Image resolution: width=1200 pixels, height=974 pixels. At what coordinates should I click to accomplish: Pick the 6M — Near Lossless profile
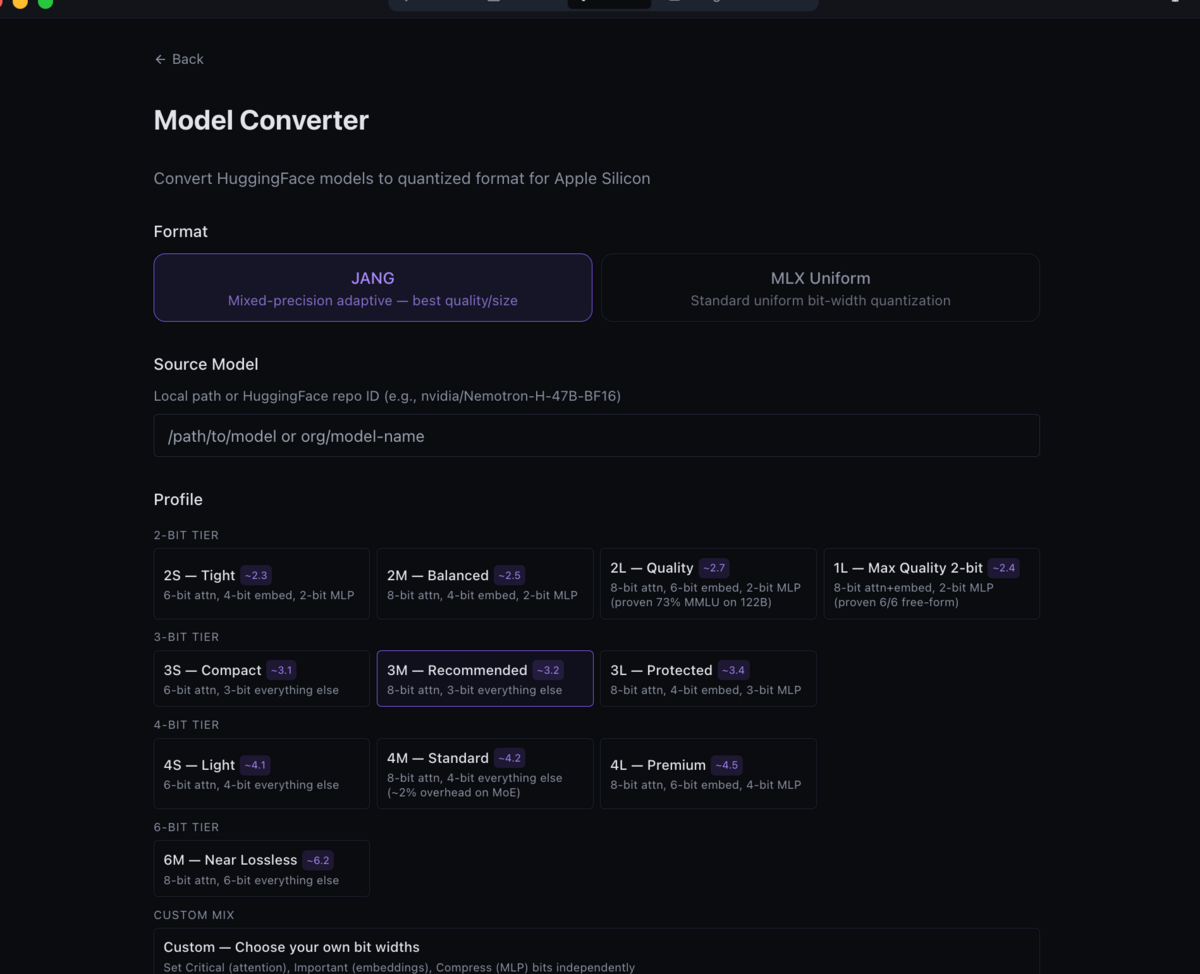[261, 869]
